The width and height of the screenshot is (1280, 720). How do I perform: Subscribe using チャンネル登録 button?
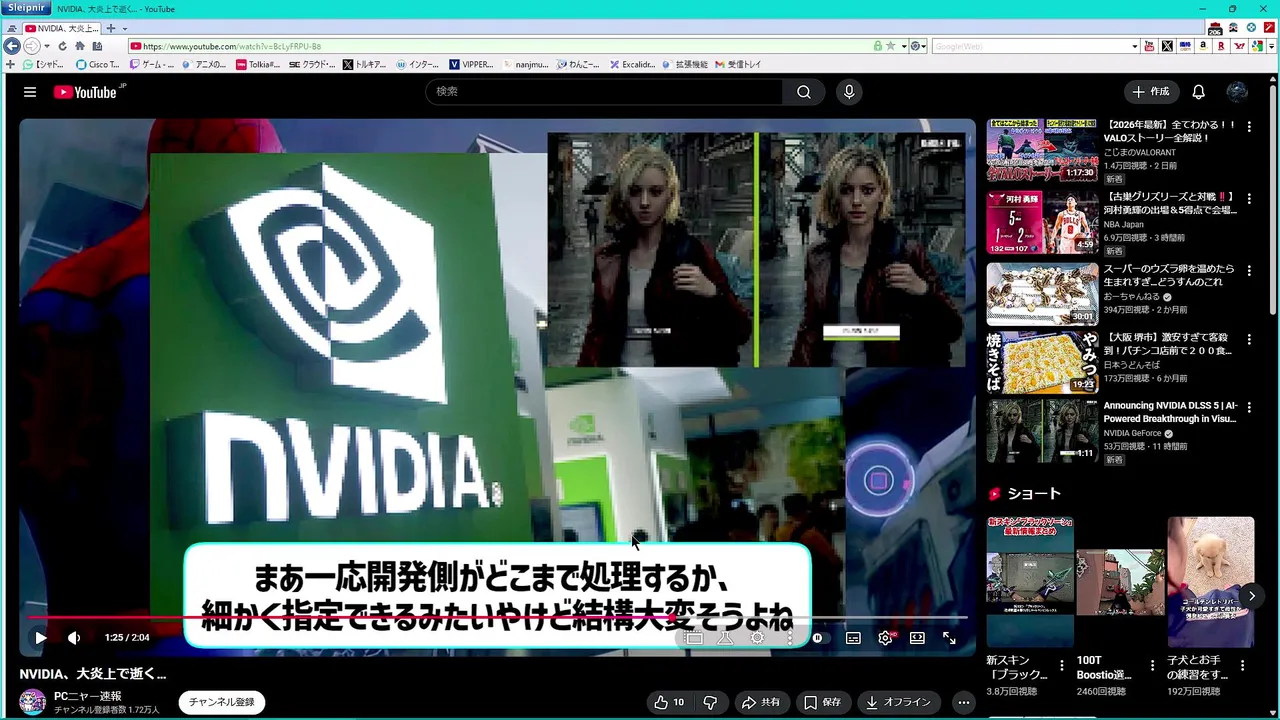(x=222, y=702)
